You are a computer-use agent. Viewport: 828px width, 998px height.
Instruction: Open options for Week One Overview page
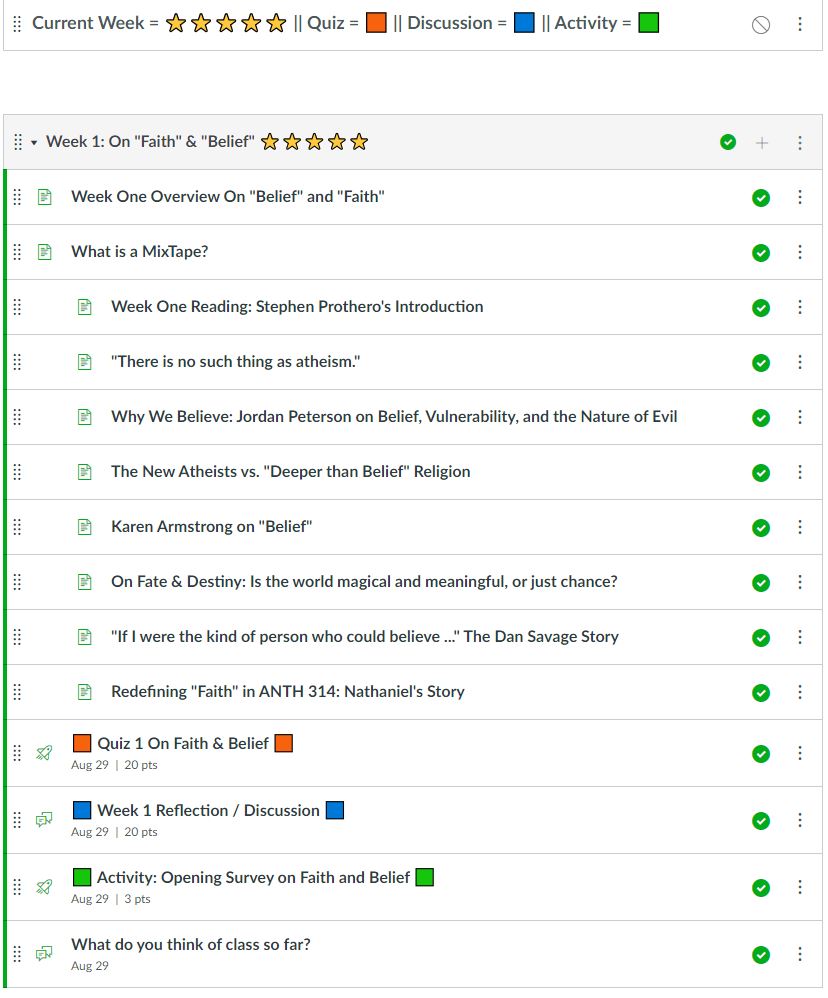[799, 197]
